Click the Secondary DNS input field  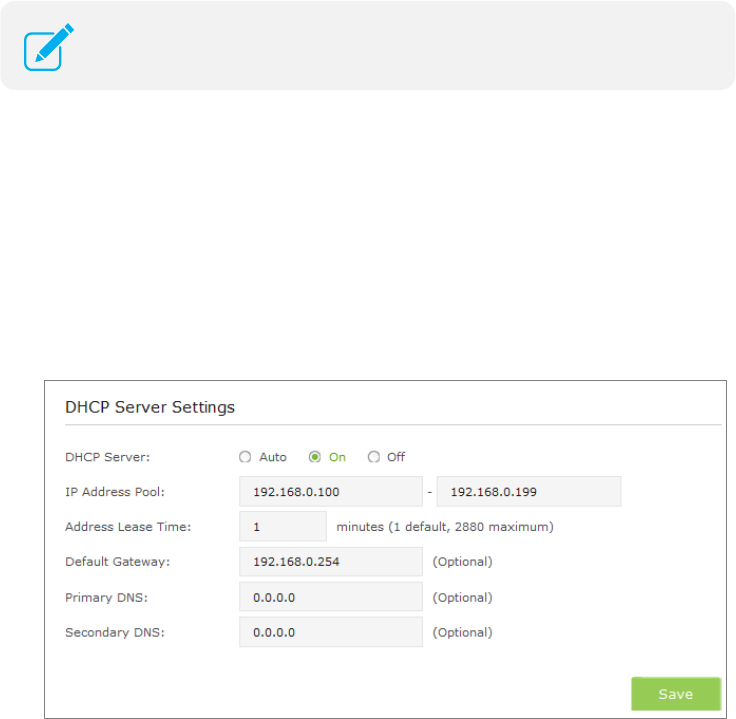click(331, 632)
